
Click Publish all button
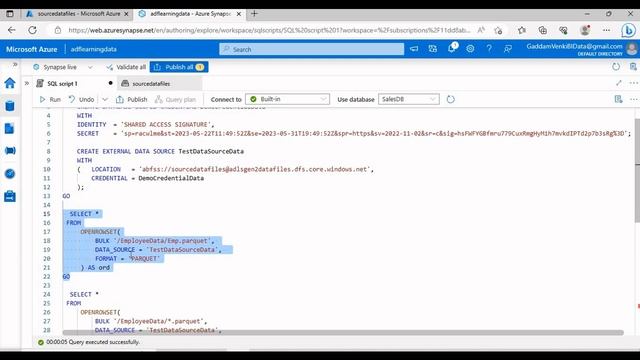[179, 67]
